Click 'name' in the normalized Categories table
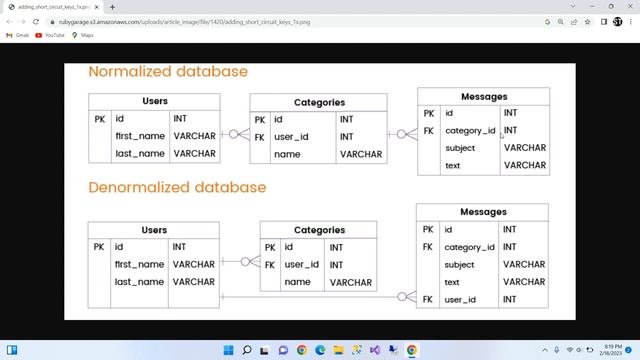 coord(287,154)
